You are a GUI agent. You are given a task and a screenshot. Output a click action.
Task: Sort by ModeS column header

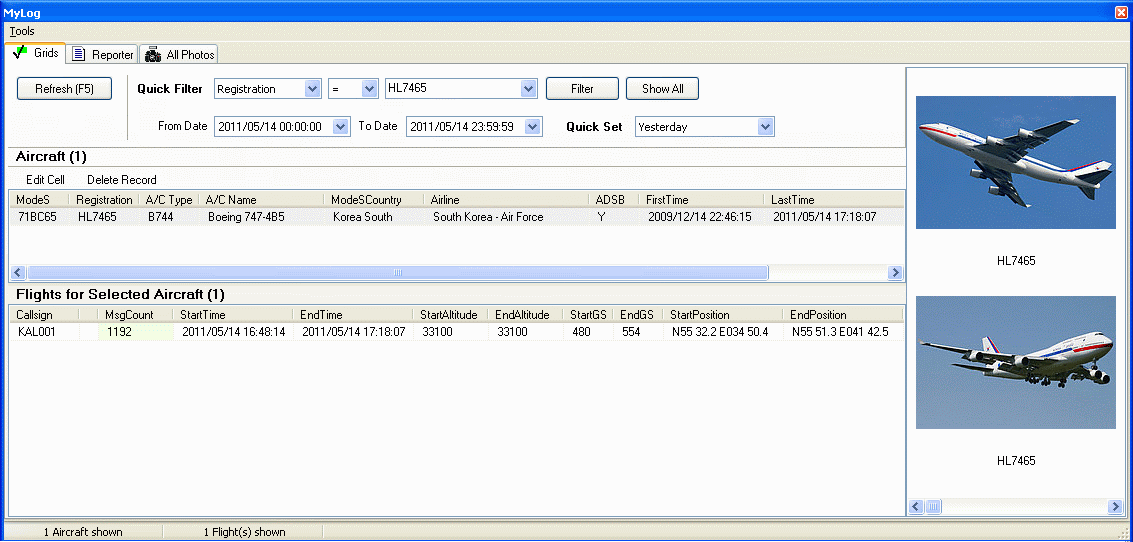click(x=39, y=199)
